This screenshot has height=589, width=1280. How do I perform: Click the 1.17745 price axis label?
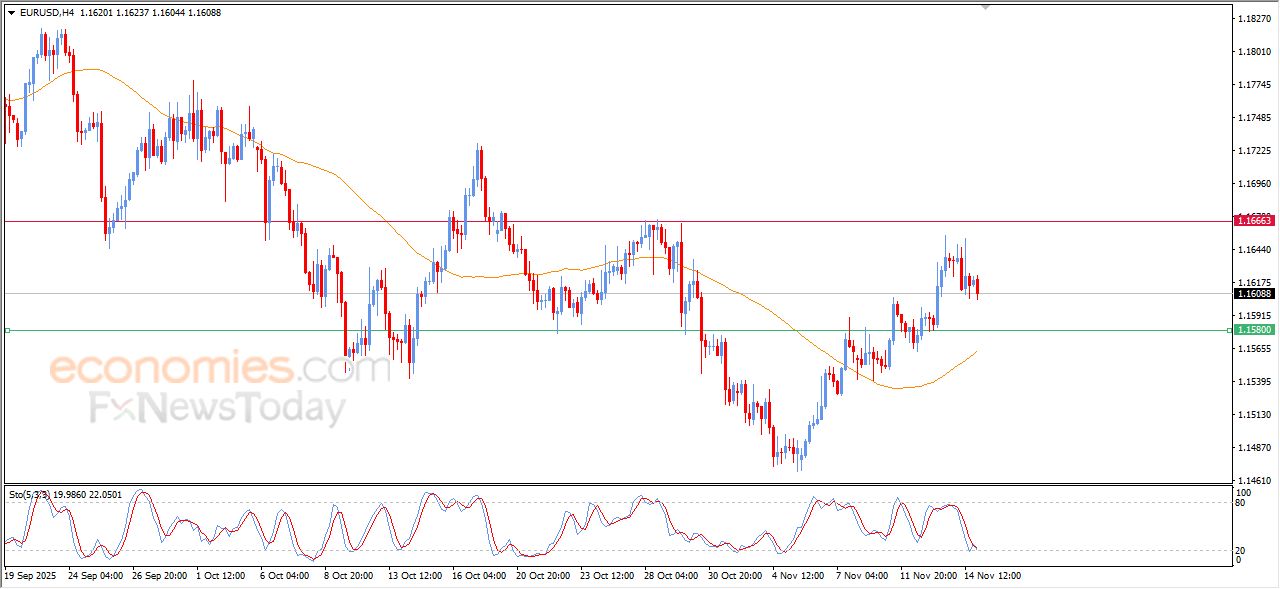1253,85
